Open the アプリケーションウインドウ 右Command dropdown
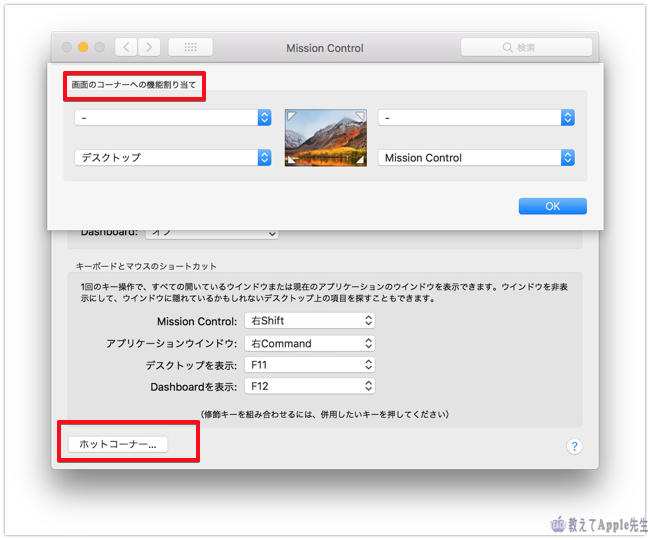Viewport: 650px width, 540px height. tap(310, 343)
